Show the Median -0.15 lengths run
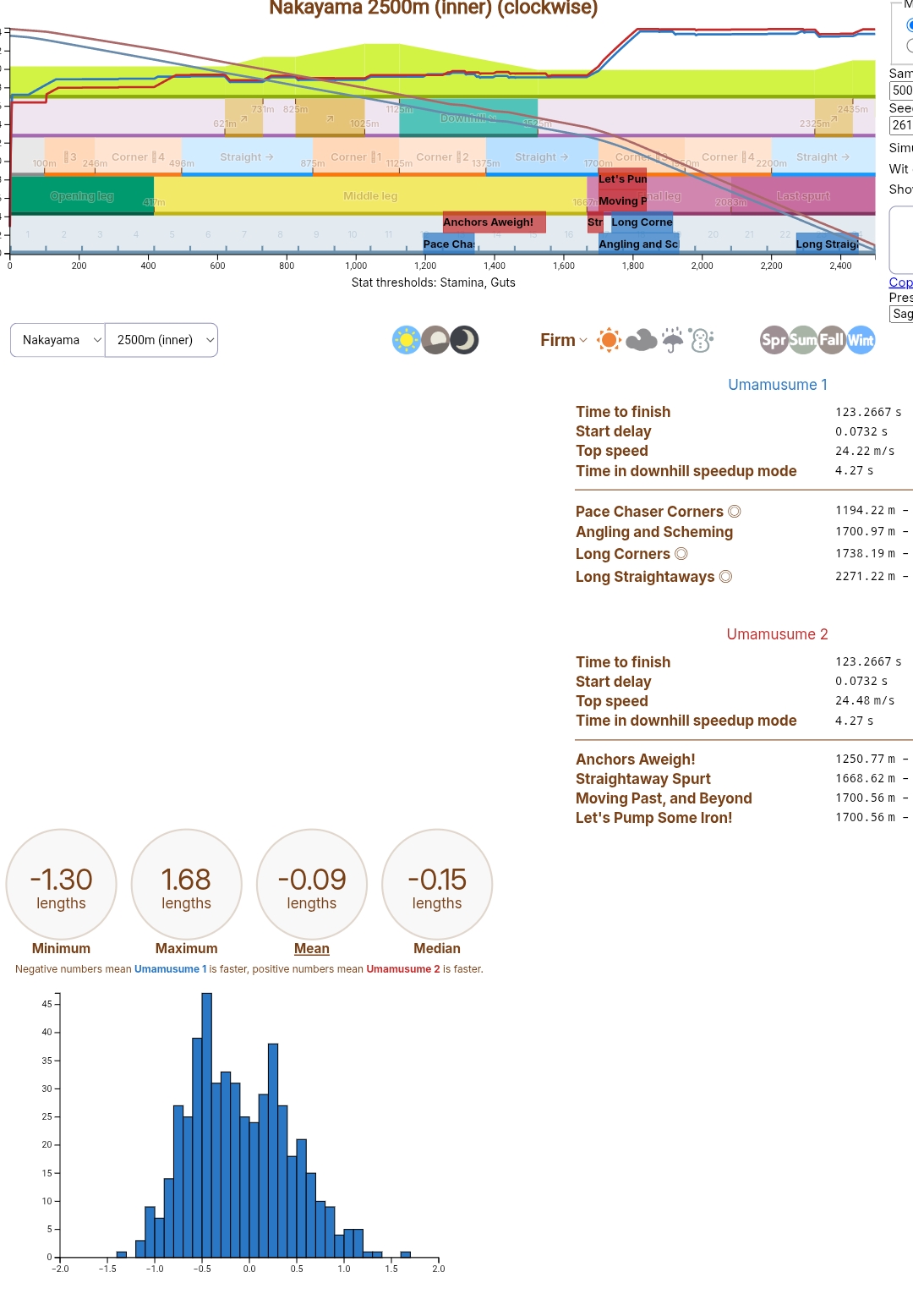Screen dimensions: 913x1316 [x=437, y=884]
